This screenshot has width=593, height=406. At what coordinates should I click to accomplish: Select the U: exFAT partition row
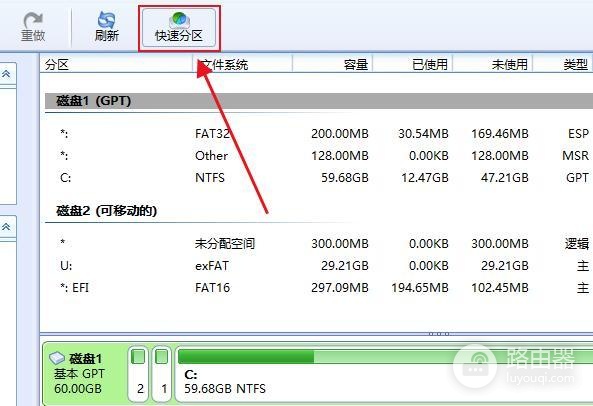point(319,265)
